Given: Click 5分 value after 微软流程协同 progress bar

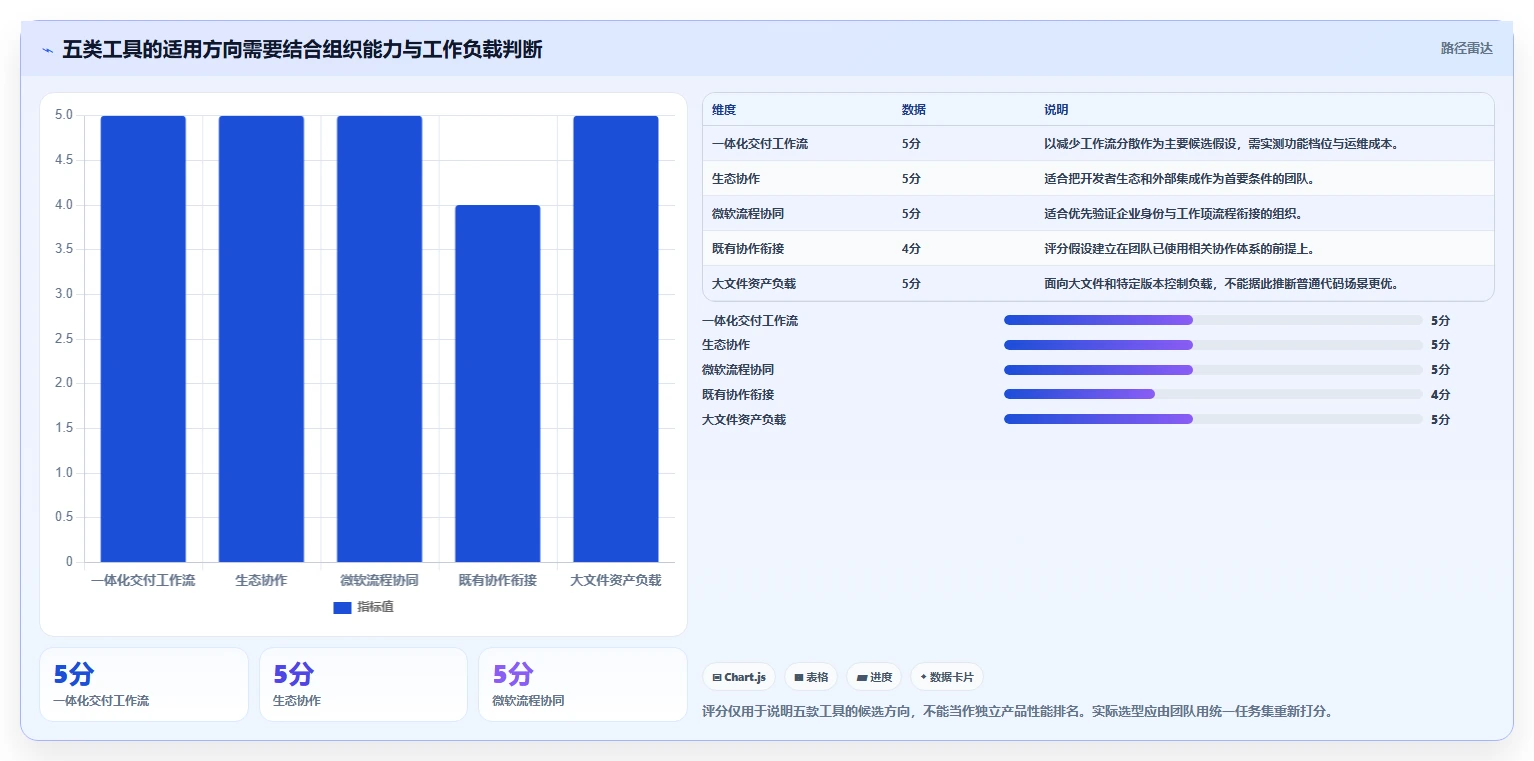Looking at the screenshot, I should coord(1440,370).
